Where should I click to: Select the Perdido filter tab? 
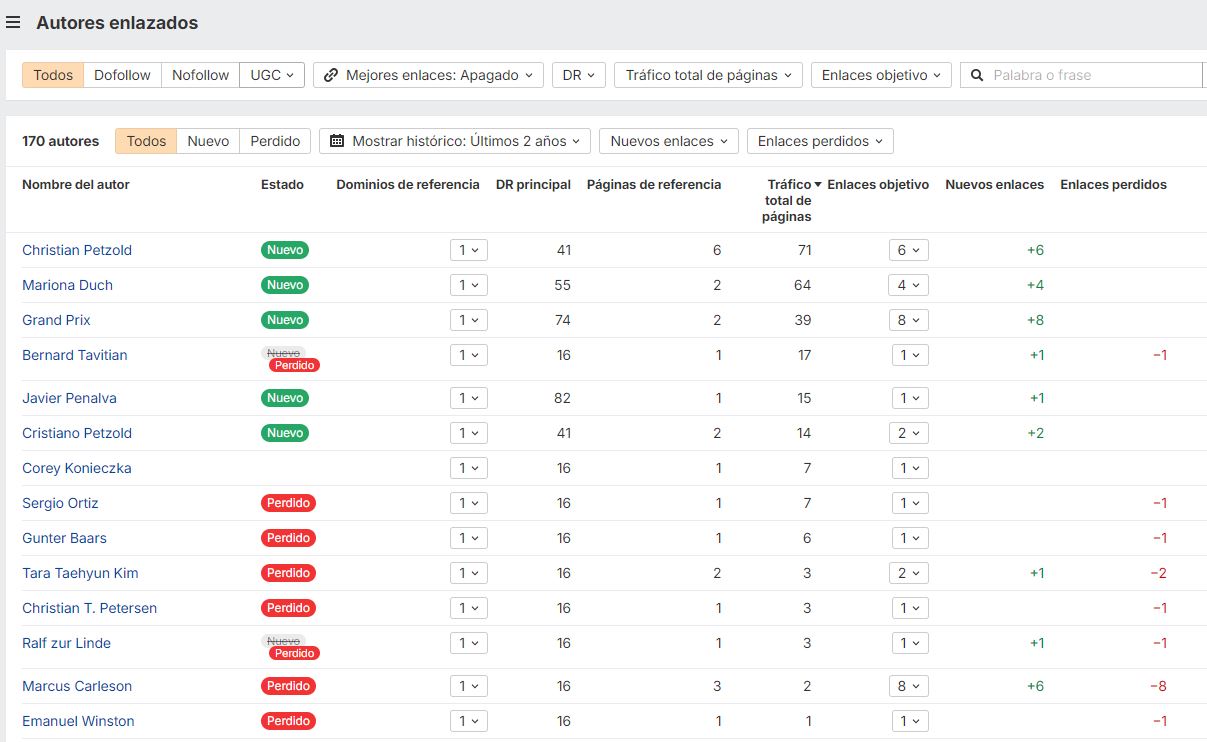coord(274,141)
